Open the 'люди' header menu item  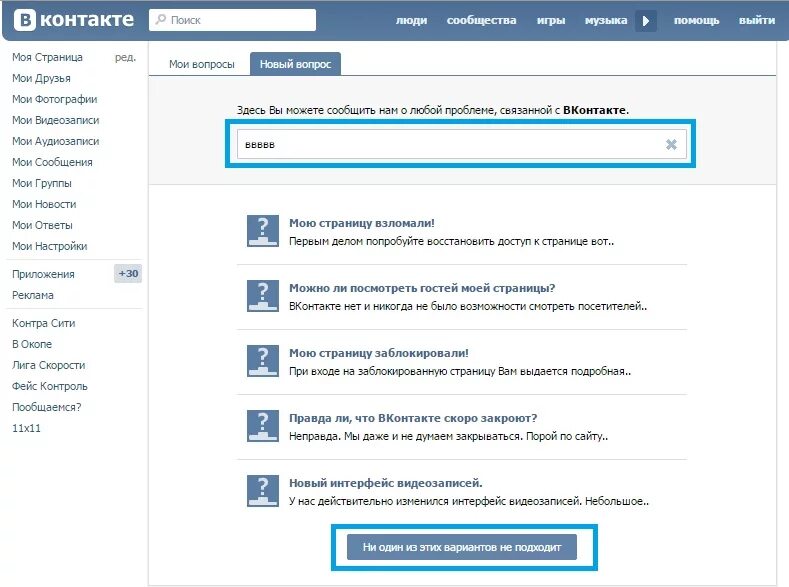tap(411, 21)
